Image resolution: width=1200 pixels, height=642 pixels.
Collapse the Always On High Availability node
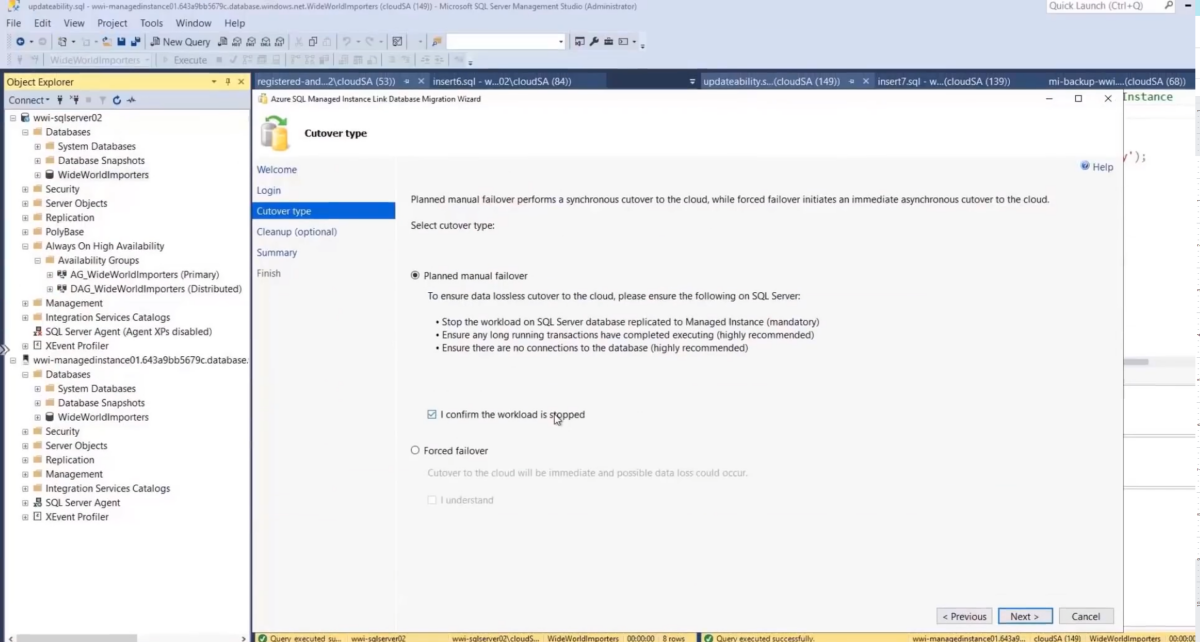(25, 246)
